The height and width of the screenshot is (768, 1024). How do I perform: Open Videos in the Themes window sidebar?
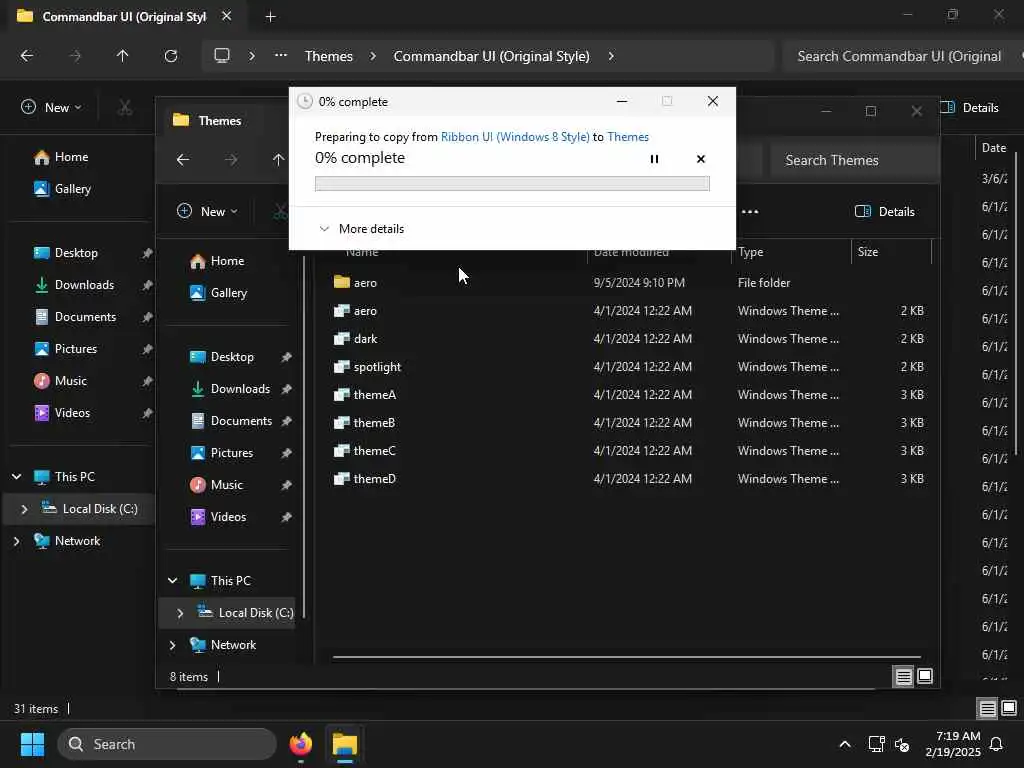[x=230, y=517]
